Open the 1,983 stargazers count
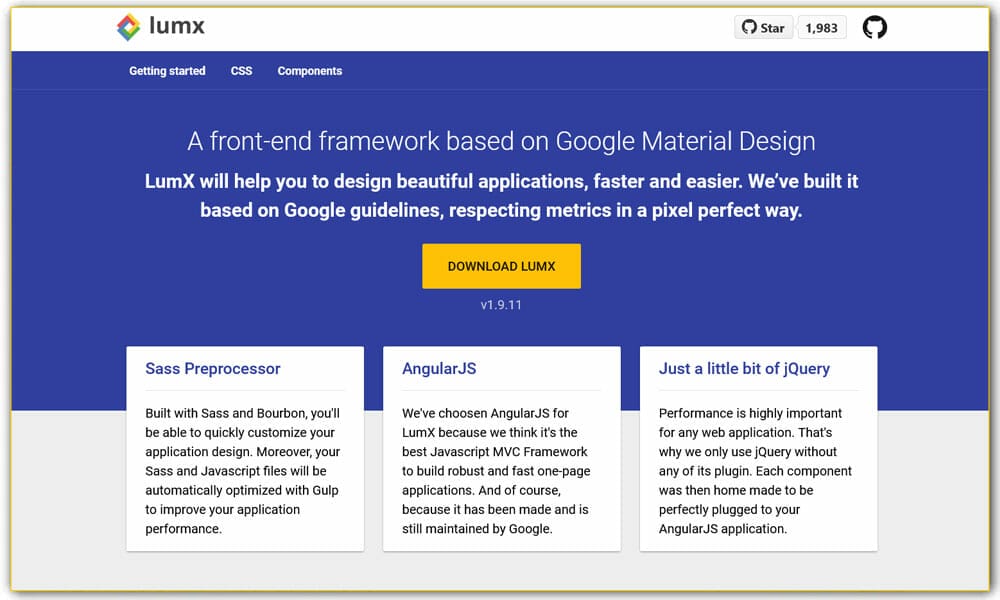Screen dimensions: 1000x600 click(821, 27)
